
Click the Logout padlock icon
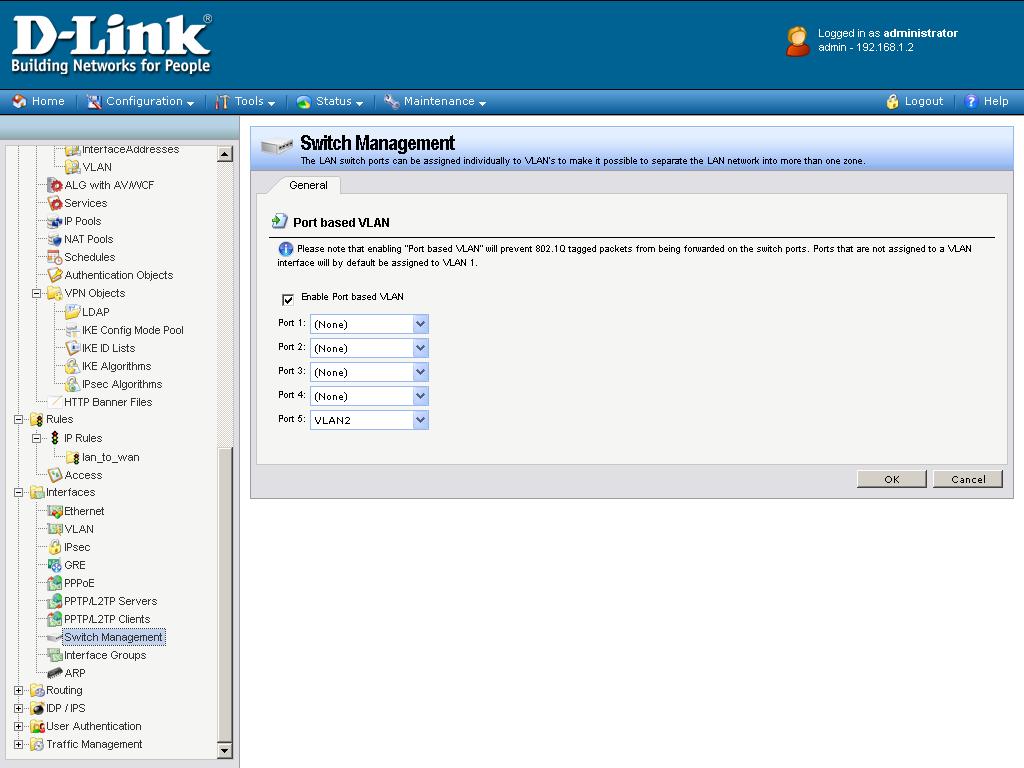pos(893,101)
